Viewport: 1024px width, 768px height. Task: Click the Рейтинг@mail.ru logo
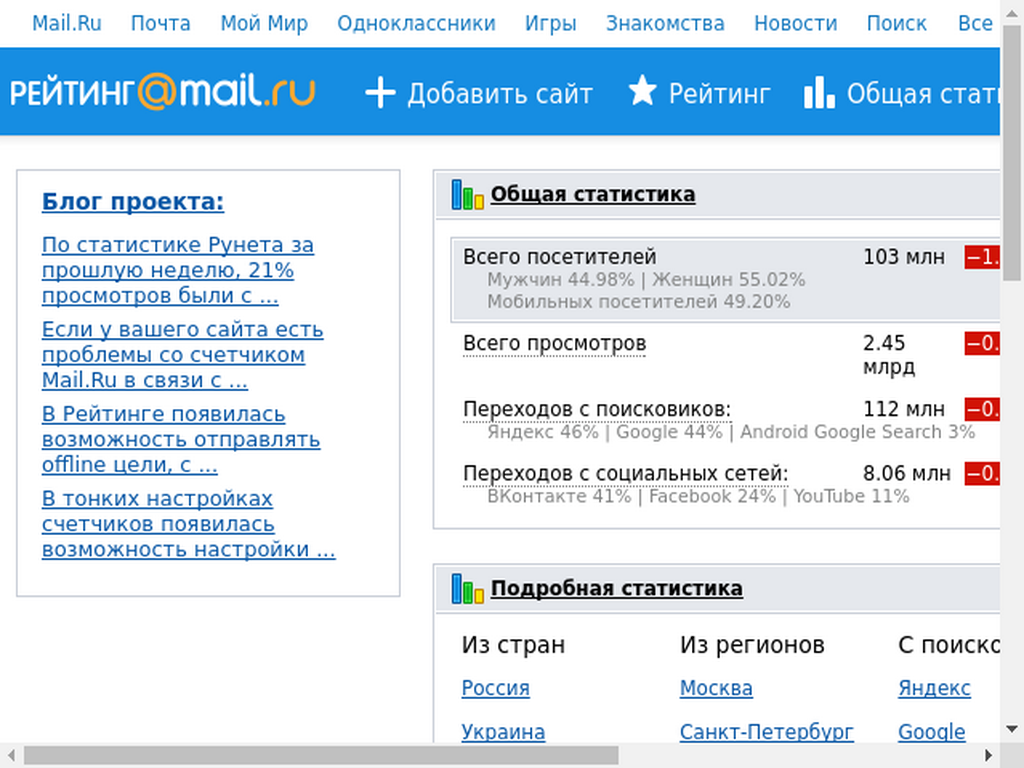[163, 91]
